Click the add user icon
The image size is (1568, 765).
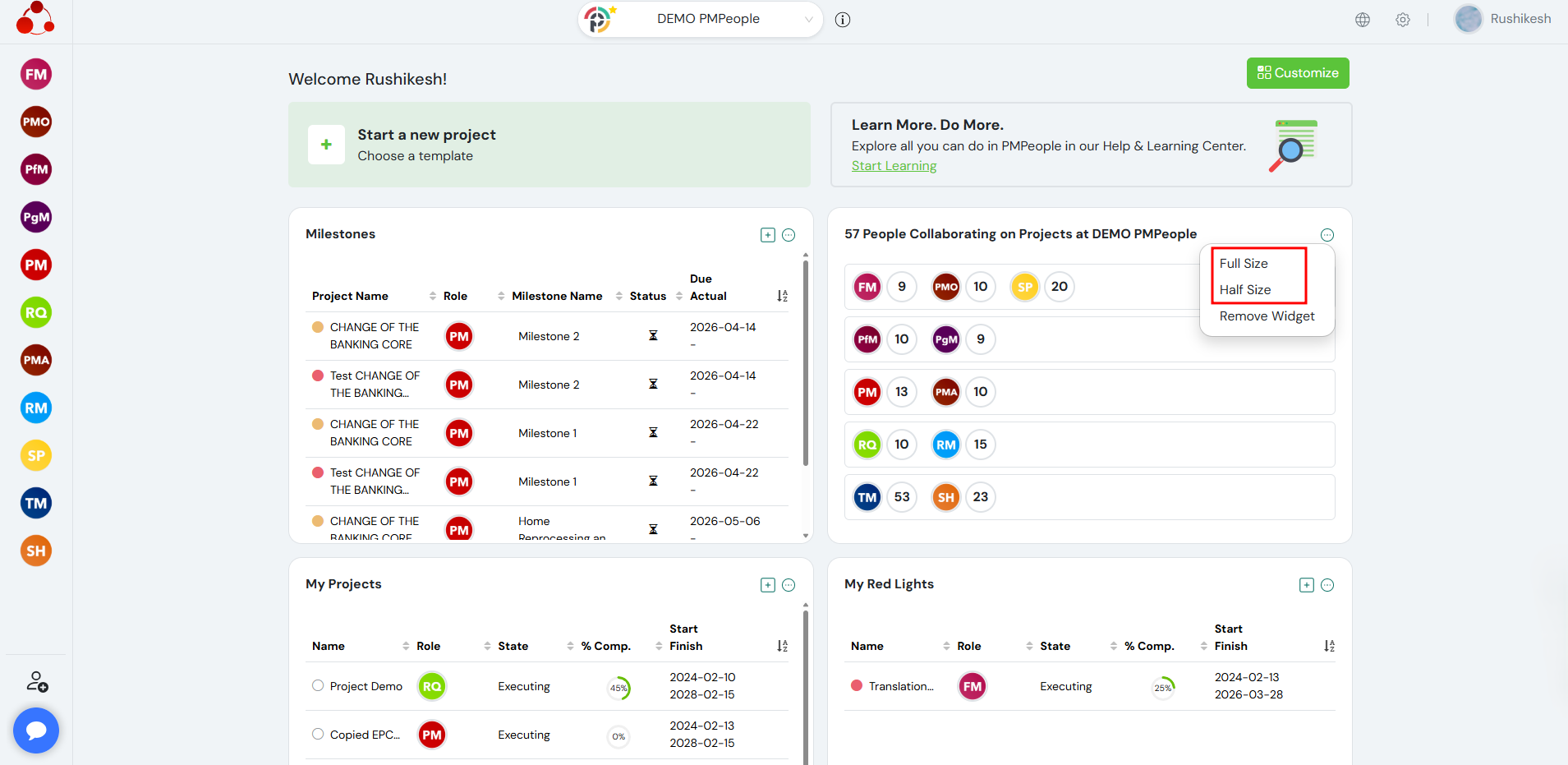pyautogui.click(x=37, y=682)
